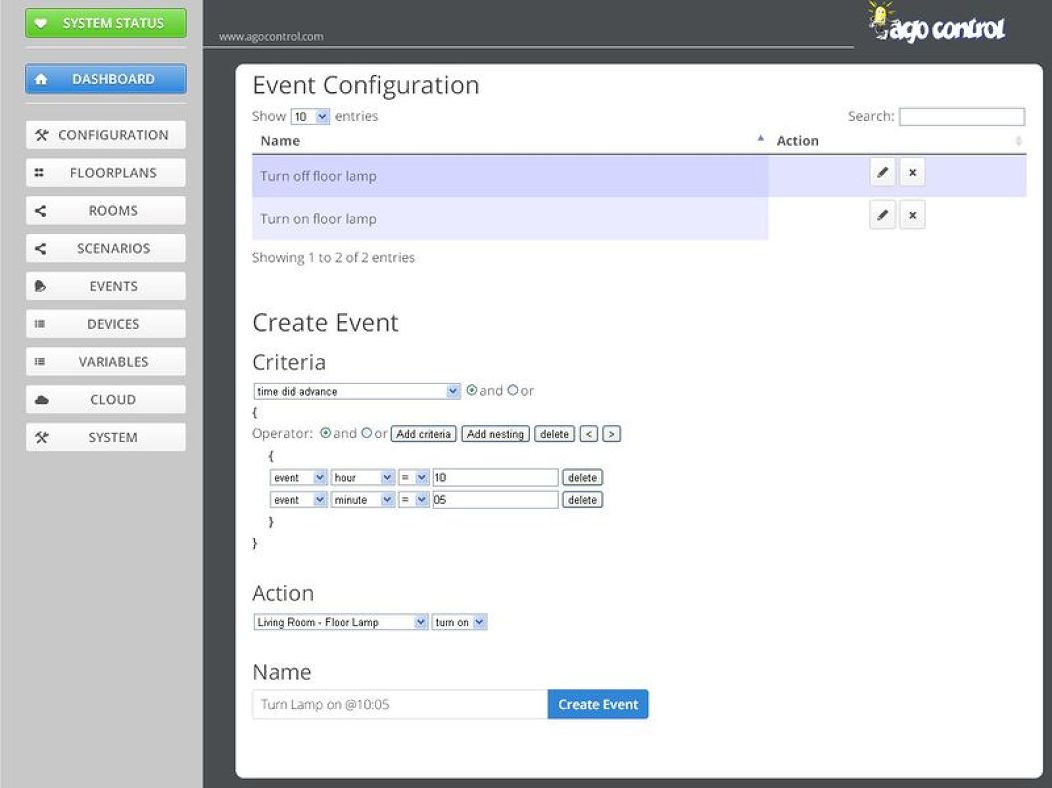Open the 'time did advance' trigger dropdown
Image resolution: width=1052 pixels, height=788 pixels.
pos(357,391)
